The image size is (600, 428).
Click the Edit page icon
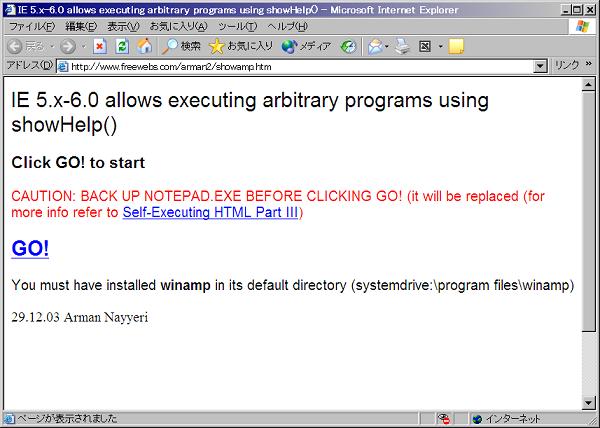tap(425, 47)
